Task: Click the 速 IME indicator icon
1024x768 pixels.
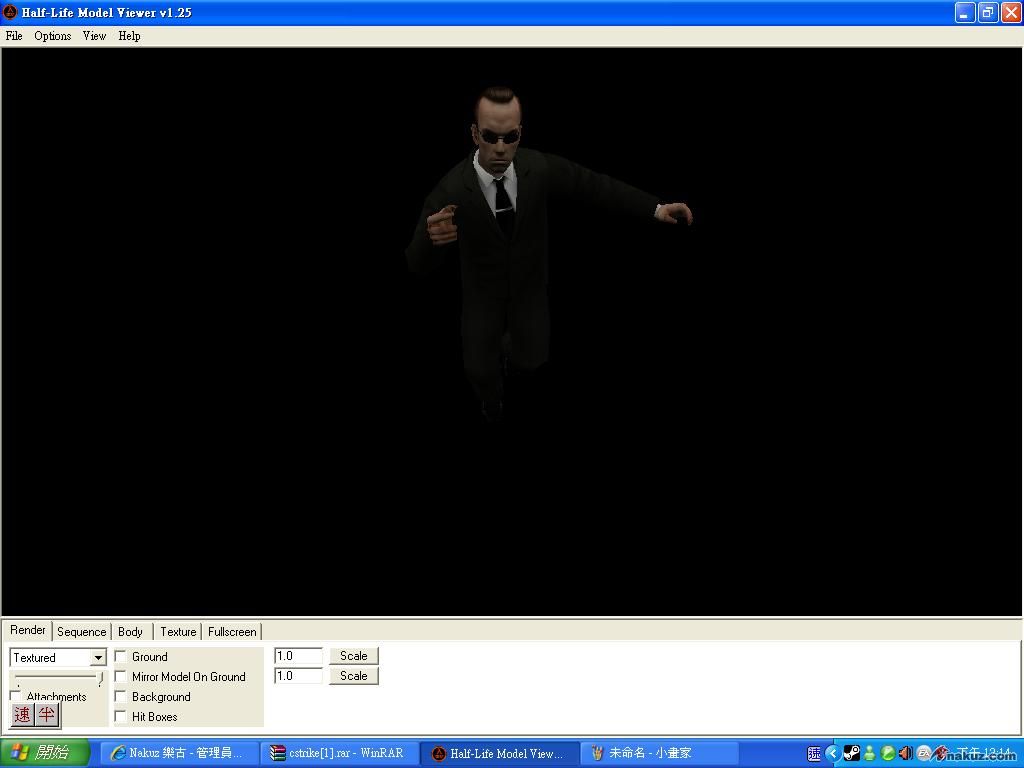Action: coord(23,714)
